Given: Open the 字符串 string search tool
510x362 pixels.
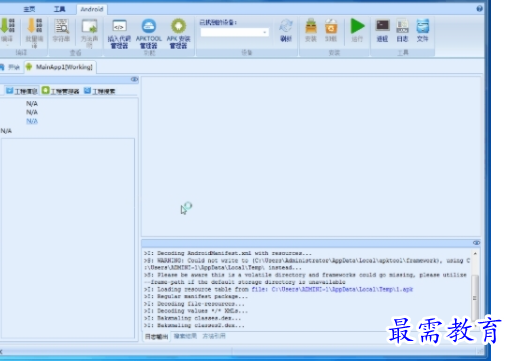Looking at the screenshot, I should click(x=61, y=31).
